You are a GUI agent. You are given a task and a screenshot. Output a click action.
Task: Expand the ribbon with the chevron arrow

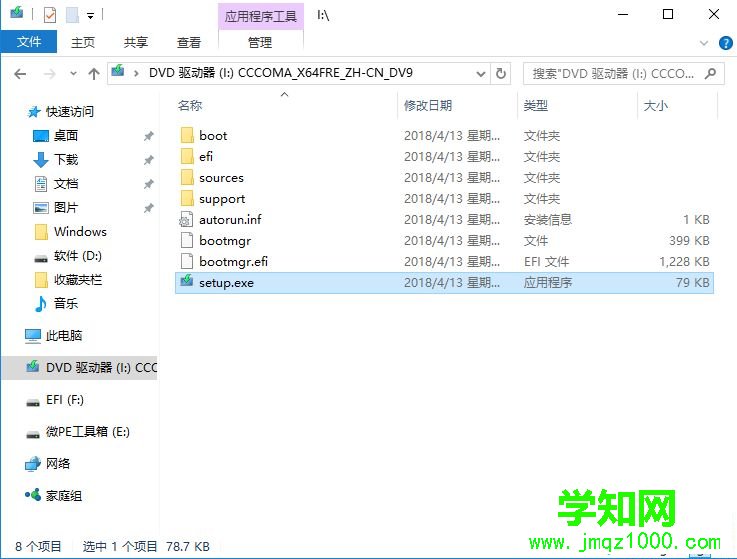[704, 43]
